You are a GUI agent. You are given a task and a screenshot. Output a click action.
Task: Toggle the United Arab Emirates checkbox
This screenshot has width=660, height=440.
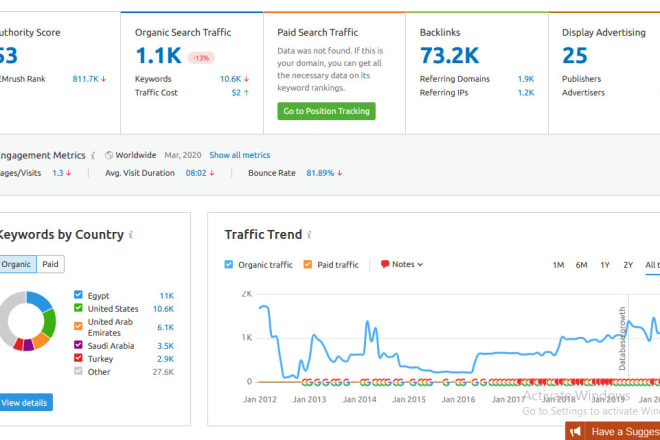pos(78,326)
